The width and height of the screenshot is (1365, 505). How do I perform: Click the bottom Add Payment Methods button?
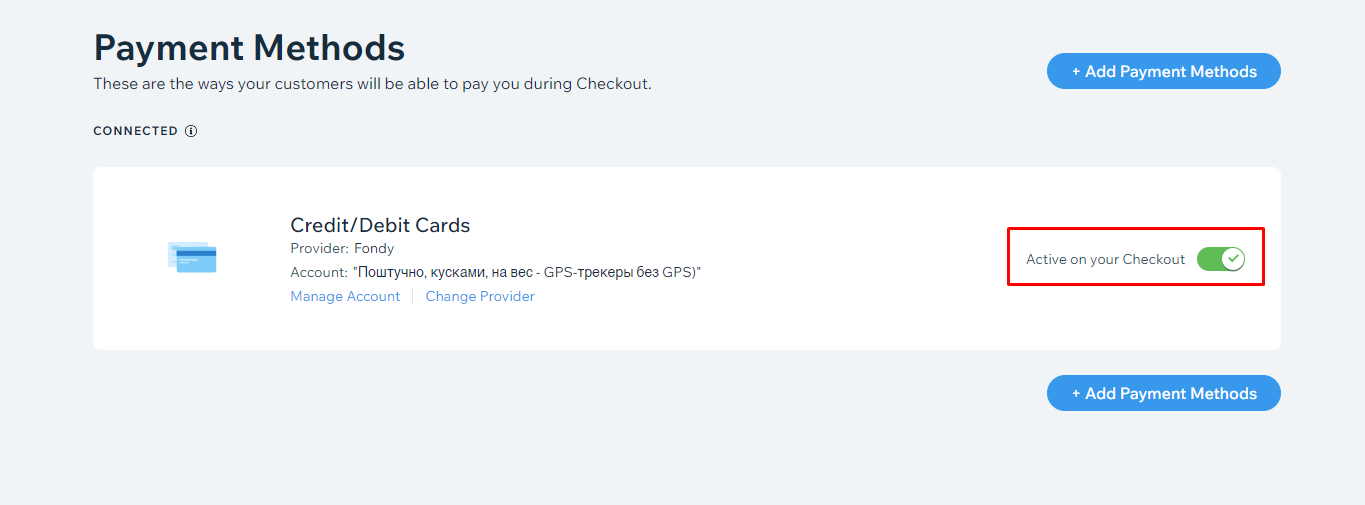coord(1164,393)
